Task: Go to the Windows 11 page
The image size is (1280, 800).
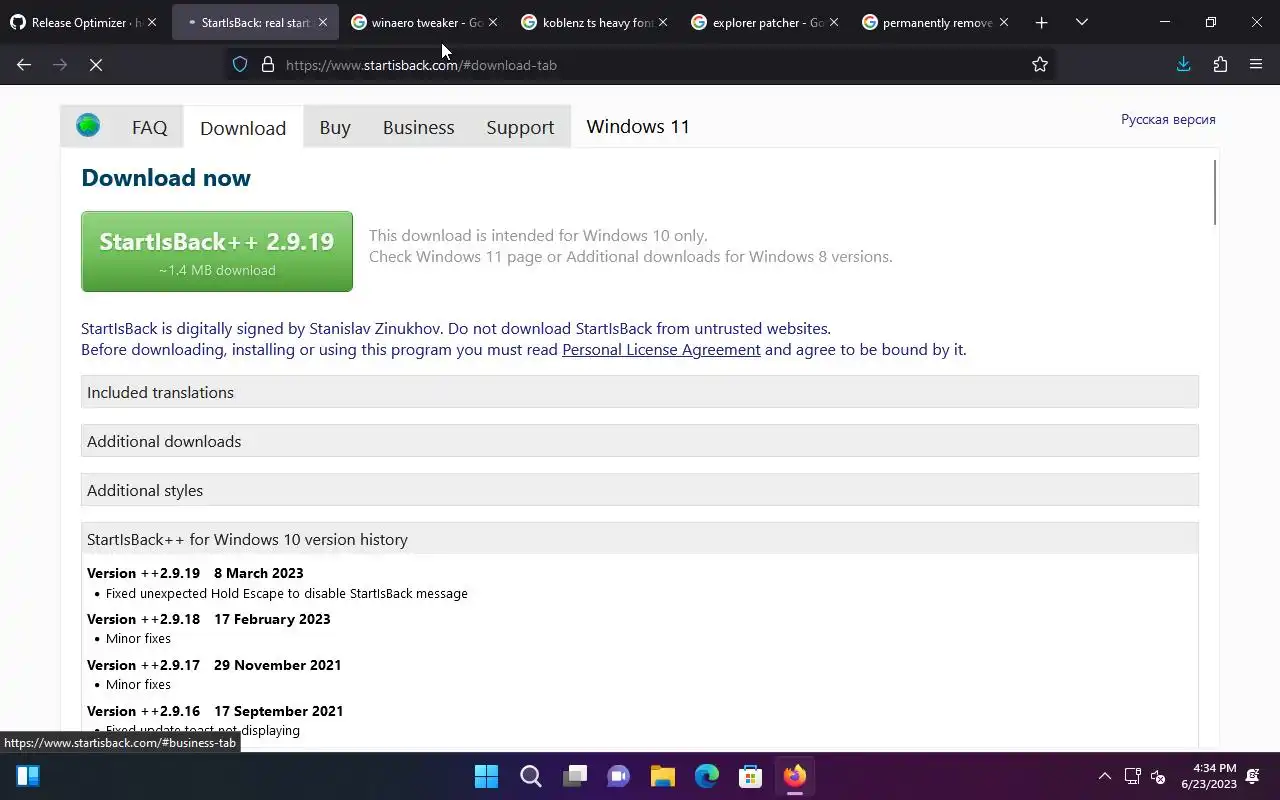Action: [x=638, y=126]
